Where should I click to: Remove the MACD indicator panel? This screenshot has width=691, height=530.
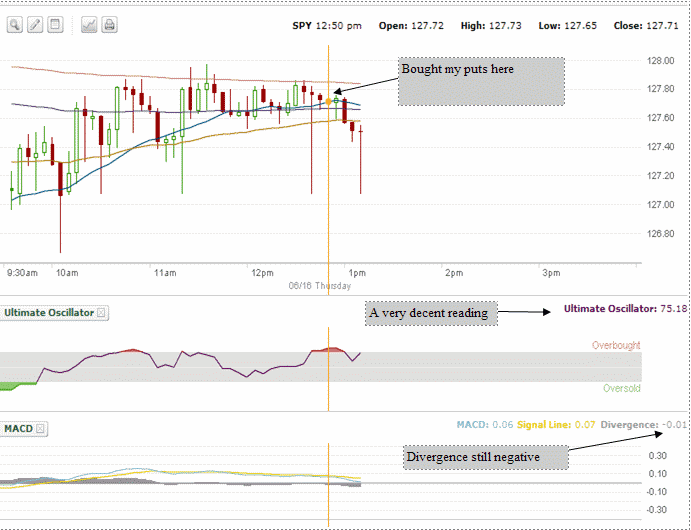pyautogui.click(x=40, y=429)
